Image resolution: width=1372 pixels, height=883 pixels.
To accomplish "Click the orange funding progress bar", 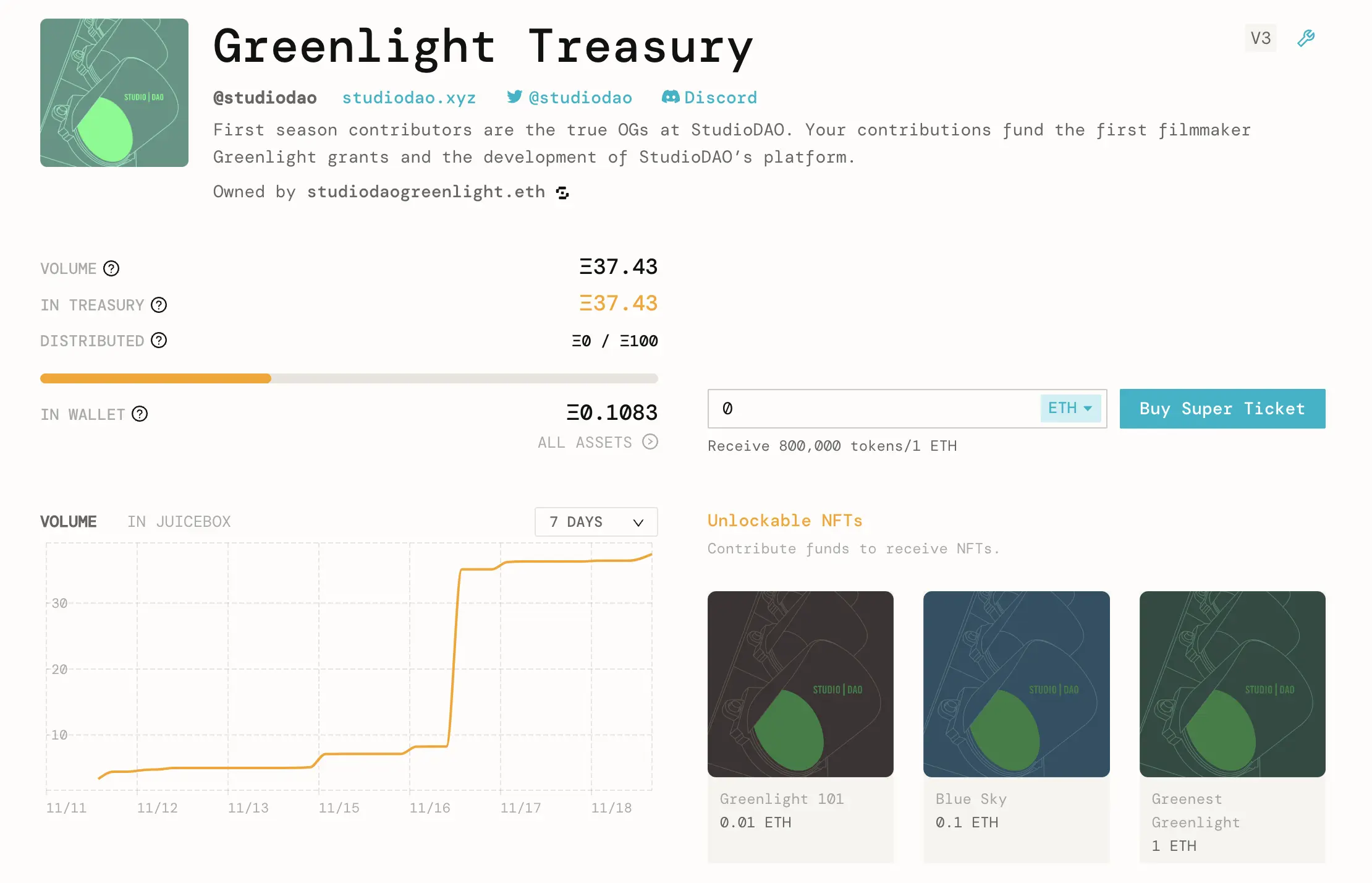I will coord(155,378).
